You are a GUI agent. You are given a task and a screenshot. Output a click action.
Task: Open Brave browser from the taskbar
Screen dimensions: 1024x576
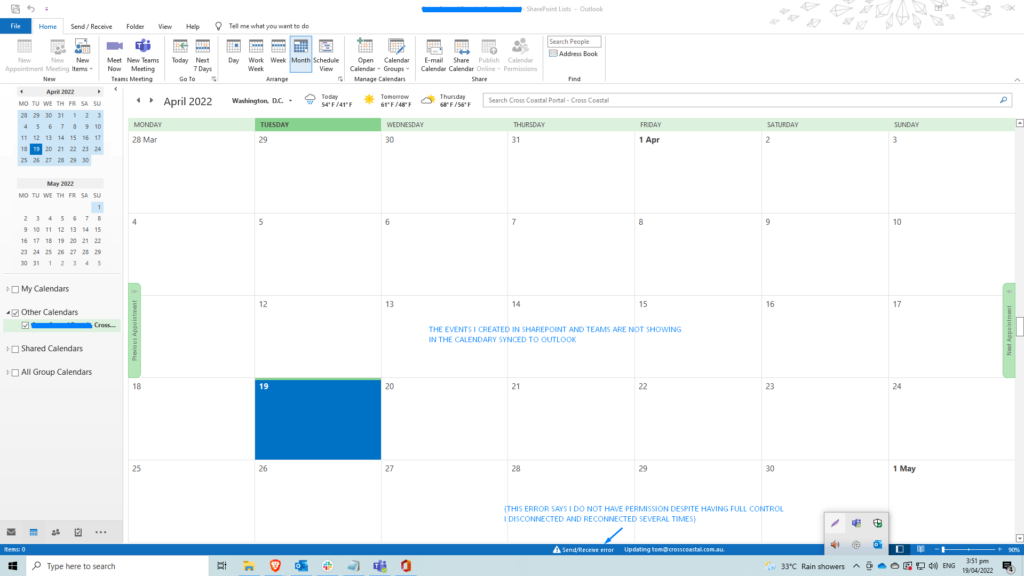click(x=275, y=566)
